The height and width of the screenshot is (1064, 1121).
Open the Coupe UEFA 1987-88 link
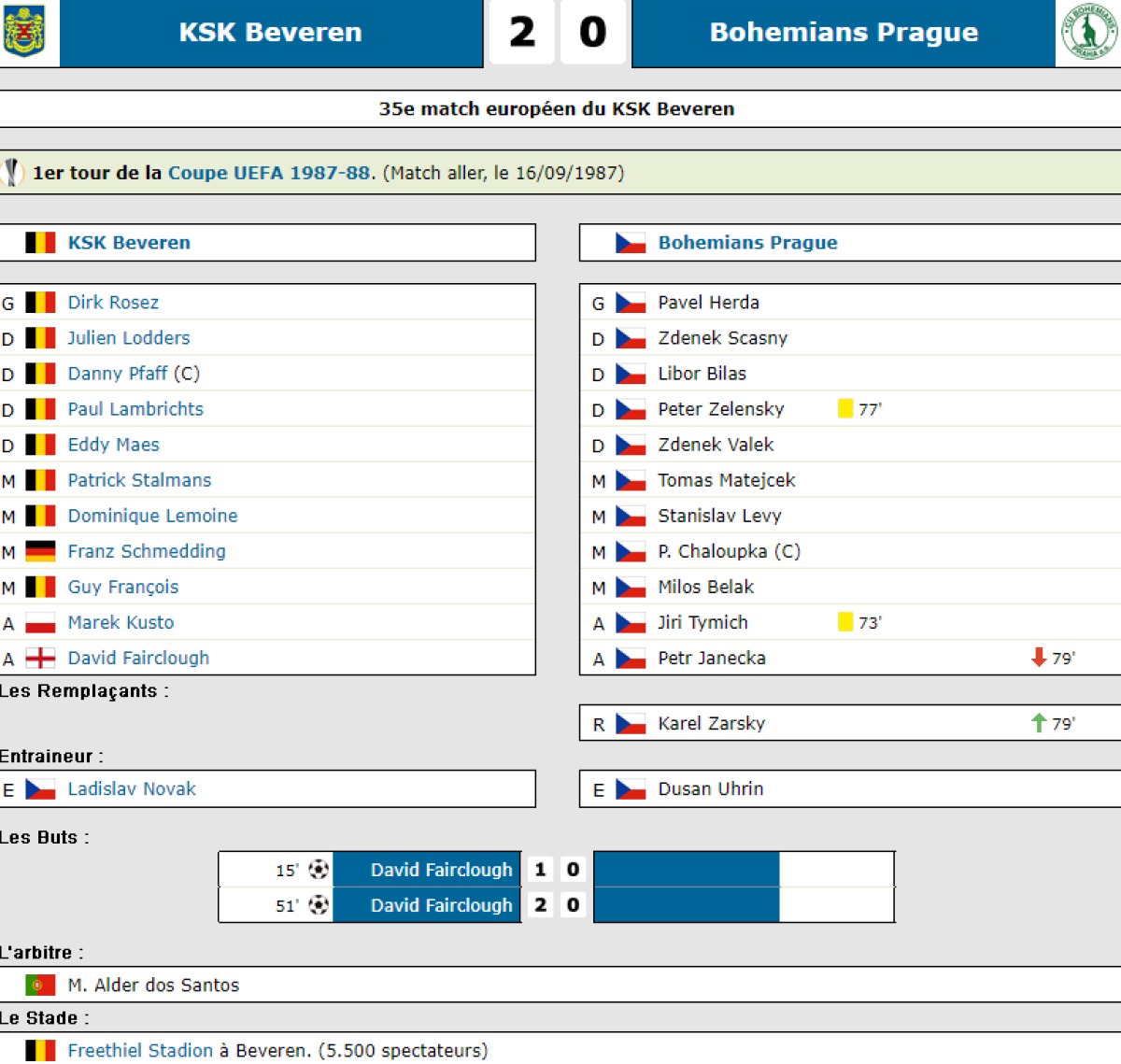tap(269, 173)
